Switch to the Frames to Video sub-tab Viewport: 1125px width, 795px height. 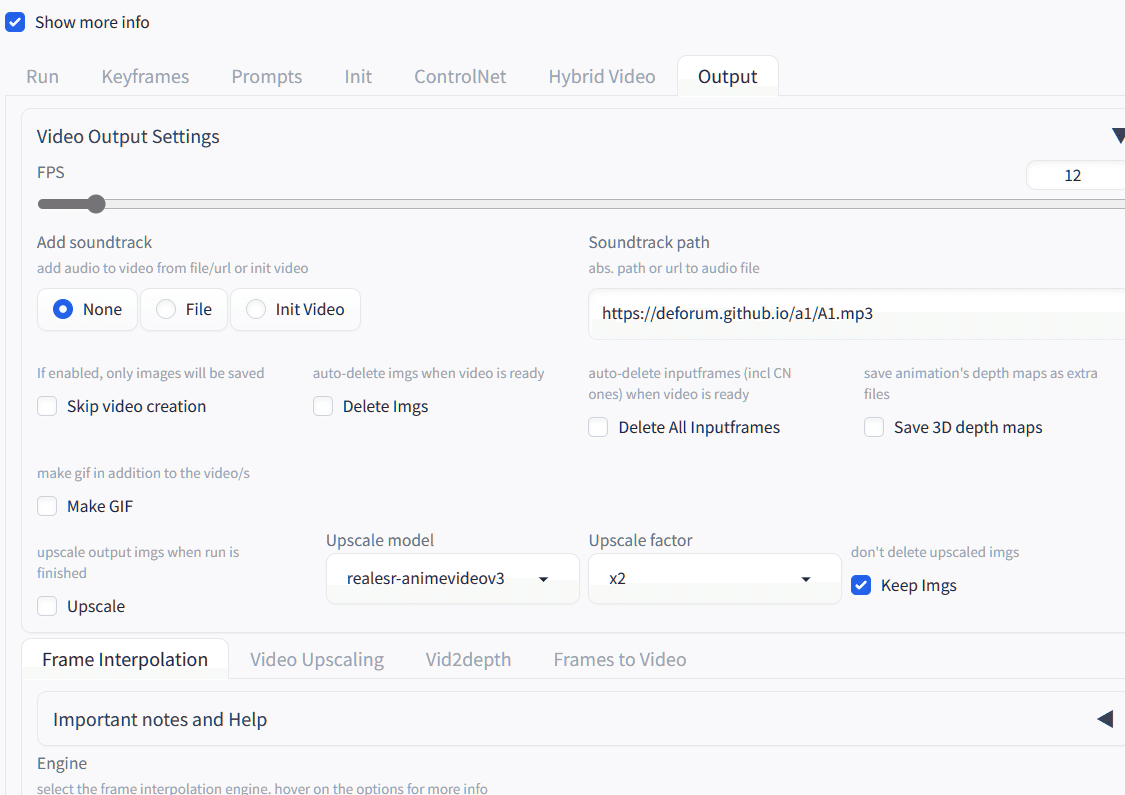coord(620,659)
